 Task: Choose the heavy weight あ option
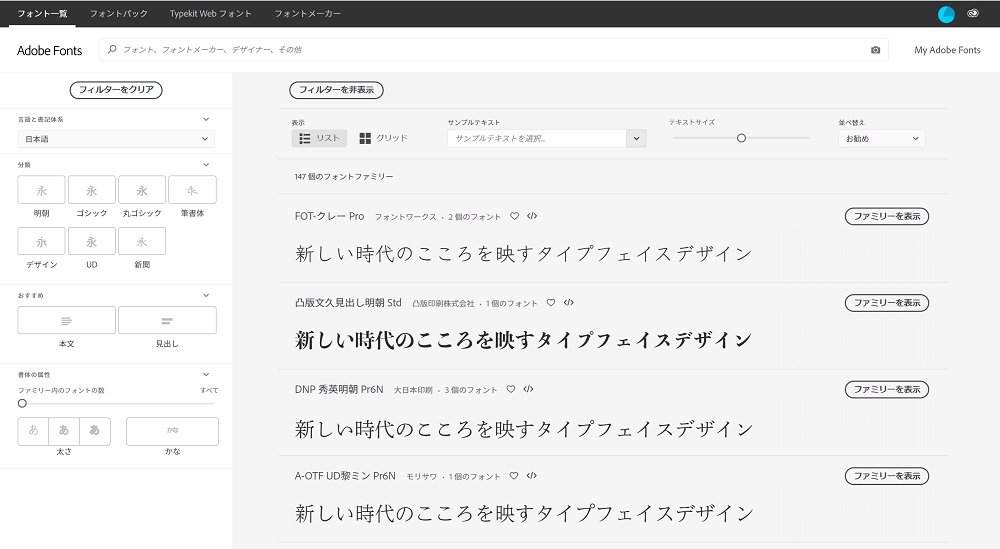point(95,431)
